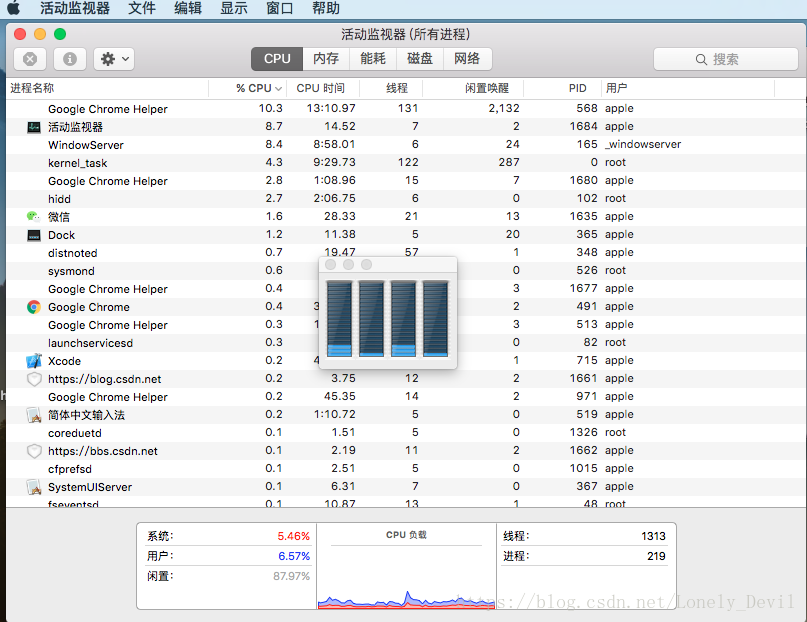Screen dimensions: 807x622
Task: Switch to the 磁盘 tab
Action: (x=419, y=59)
